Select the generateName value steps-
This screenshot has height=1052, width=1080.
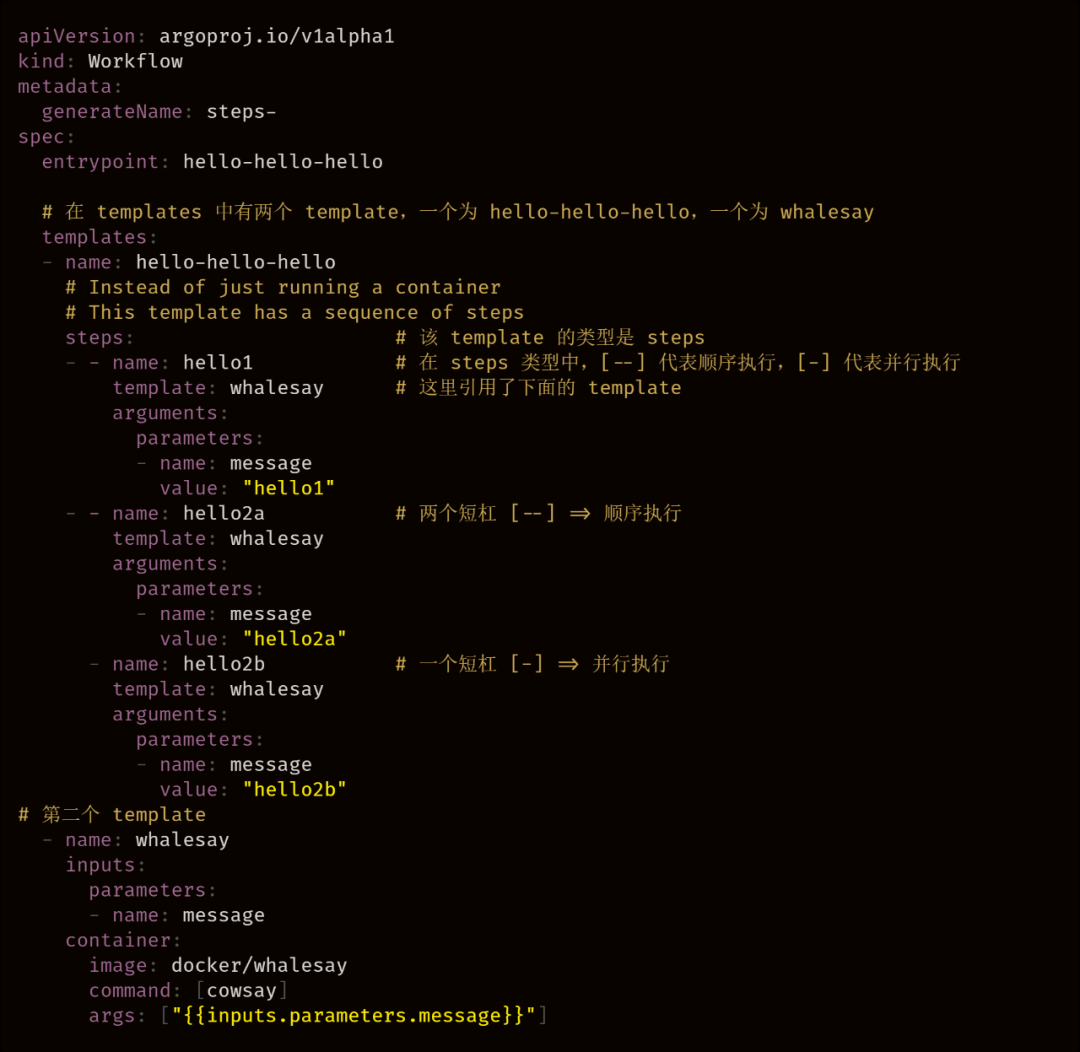point(241,112)
